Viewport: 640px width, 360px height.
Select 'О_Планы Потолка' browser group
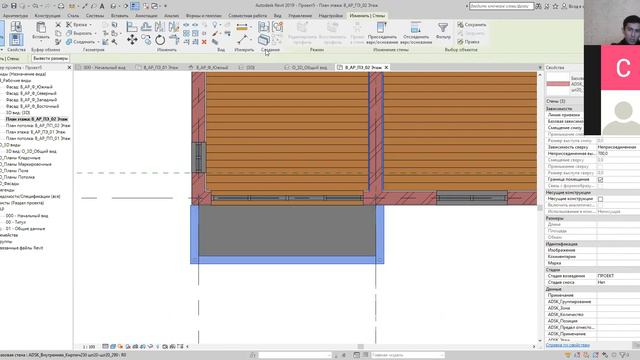pos(18,178)
